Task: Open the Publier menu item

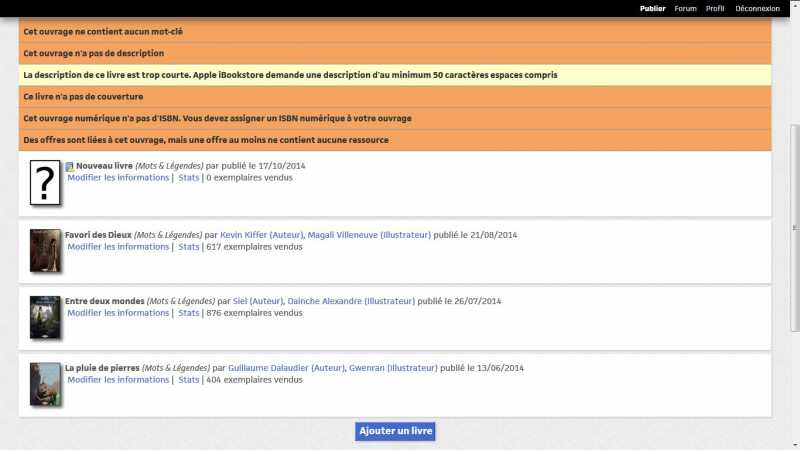Action: (x=653, y=8)
